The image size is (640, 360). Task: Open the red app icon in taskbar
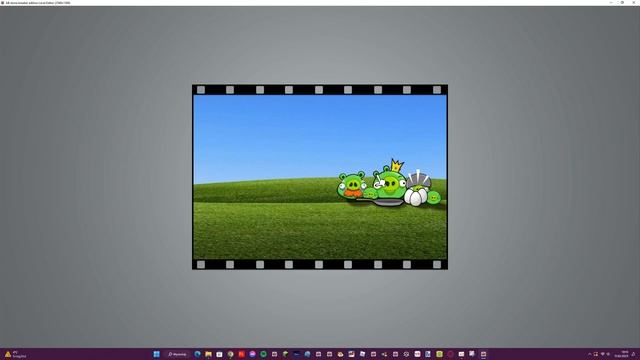click(241, 354)
